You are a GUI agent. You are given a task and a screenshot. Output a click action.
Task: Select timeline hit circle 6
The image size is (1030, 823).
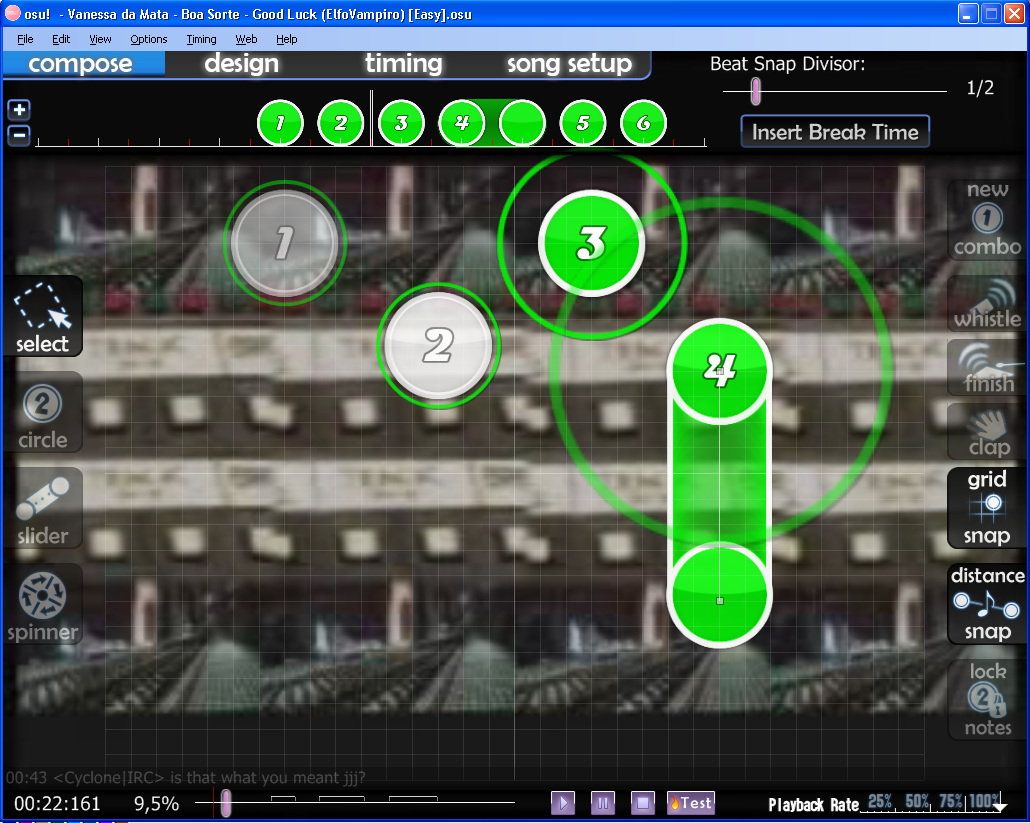click(x=643, y=123)
